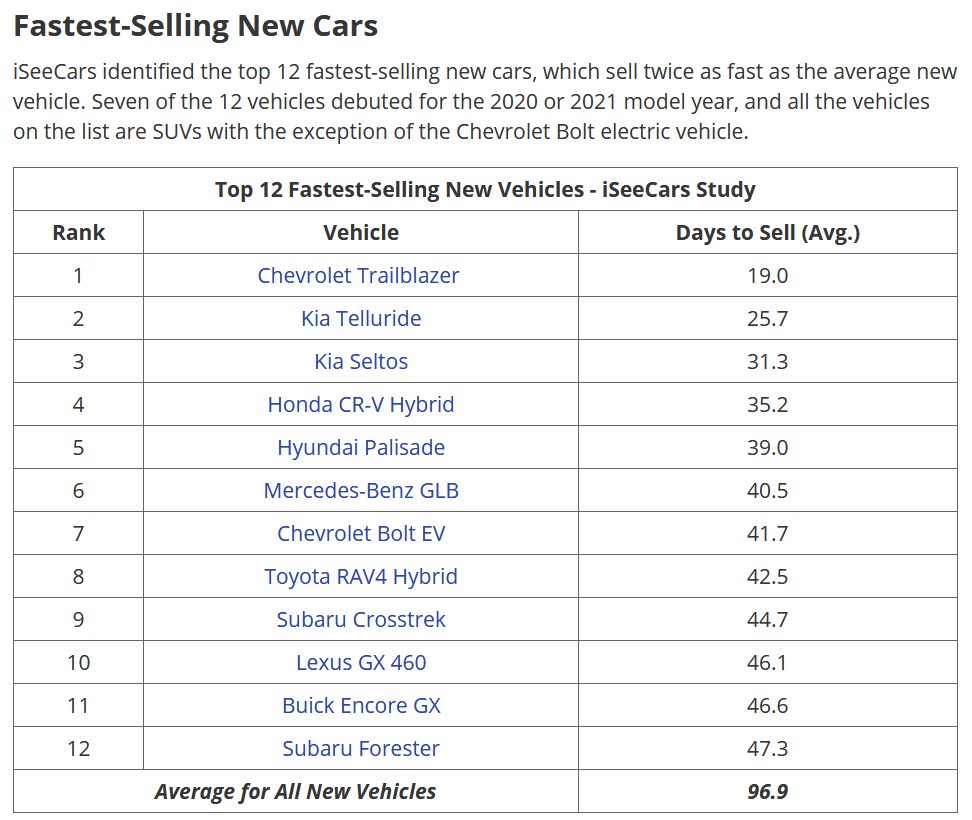Open the Subaru Forester link
The image size is (972, 820).
coord(361,748)
